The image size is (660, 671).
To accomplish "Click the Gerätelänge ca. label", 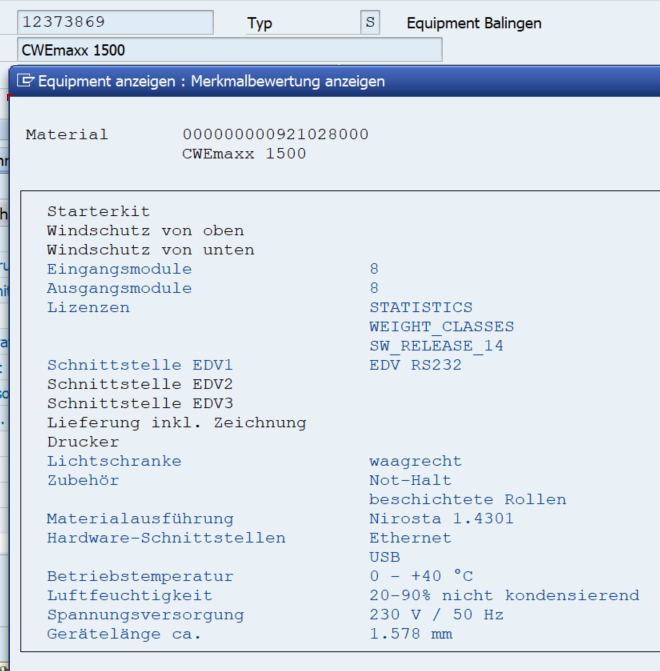I will 124,634.
